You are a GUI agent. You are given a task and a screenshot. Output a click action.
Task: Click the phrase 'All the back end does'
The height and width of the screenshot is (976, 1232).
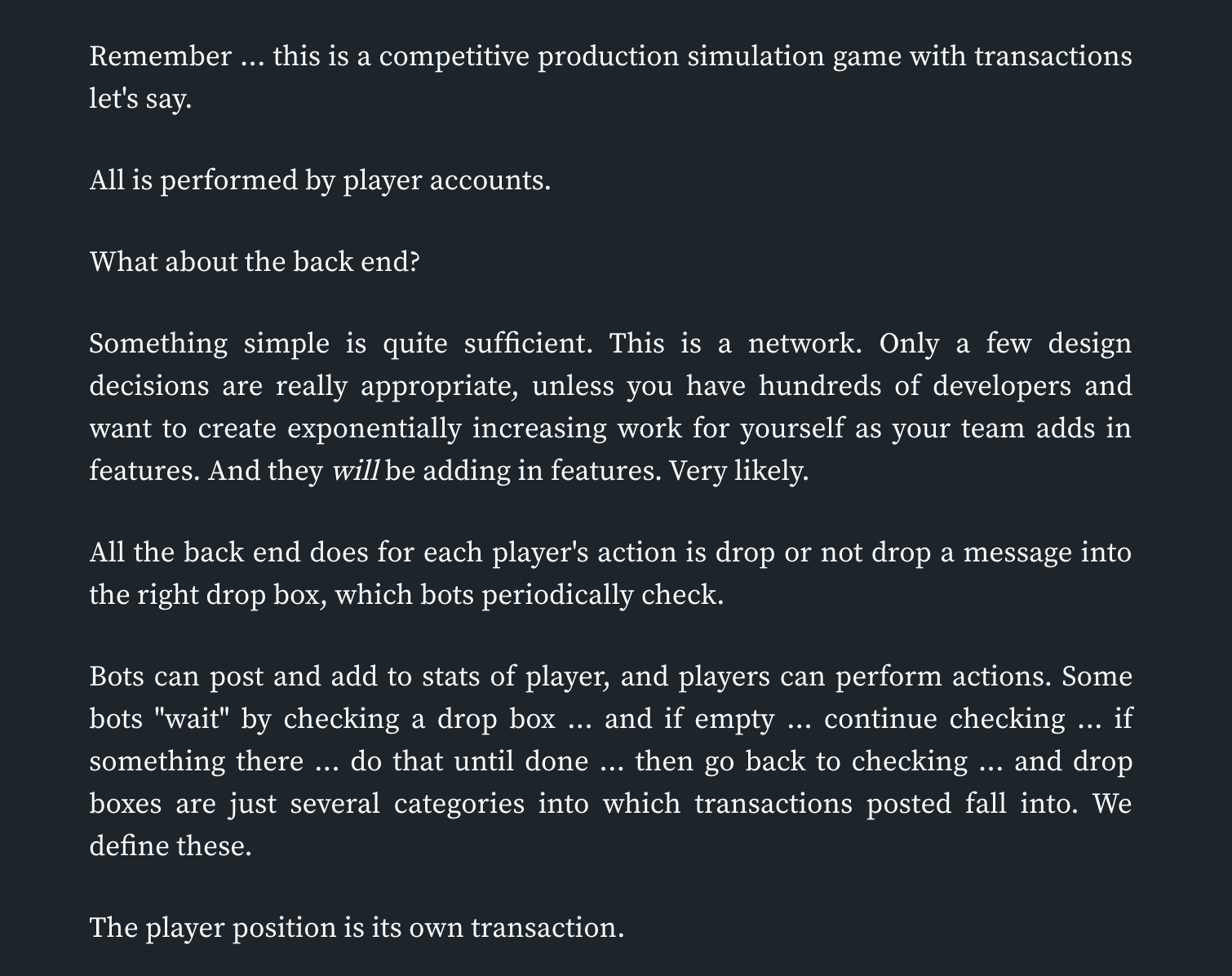coord(229,552)
